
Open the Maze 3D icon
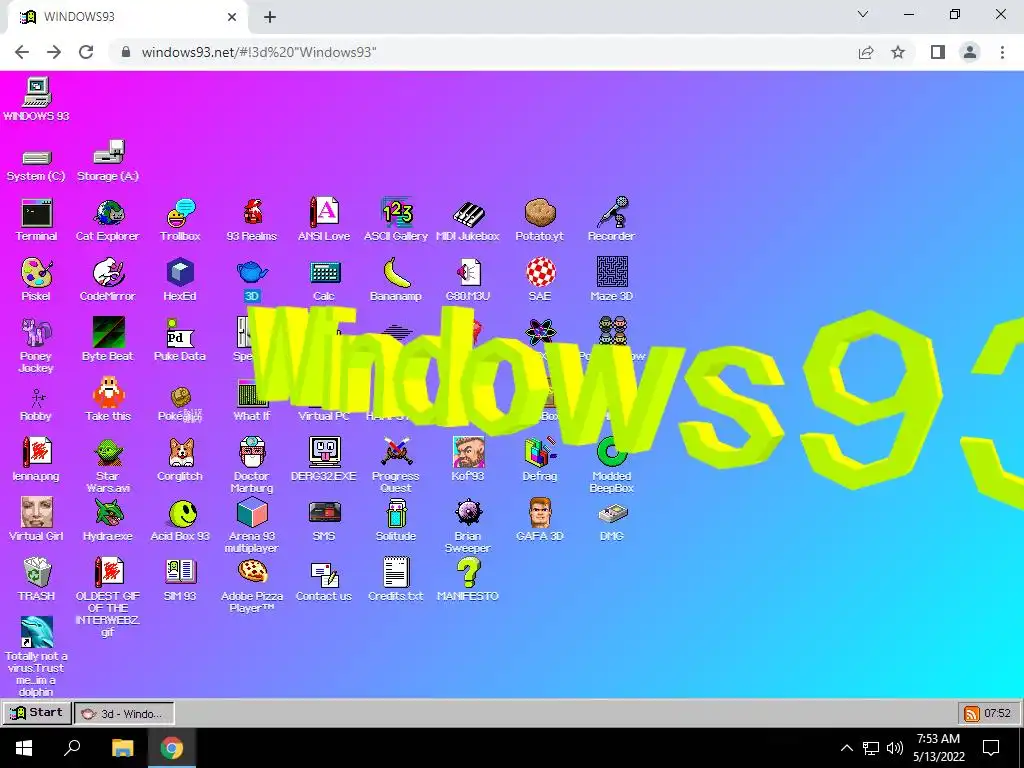click(x=612, y=272)
